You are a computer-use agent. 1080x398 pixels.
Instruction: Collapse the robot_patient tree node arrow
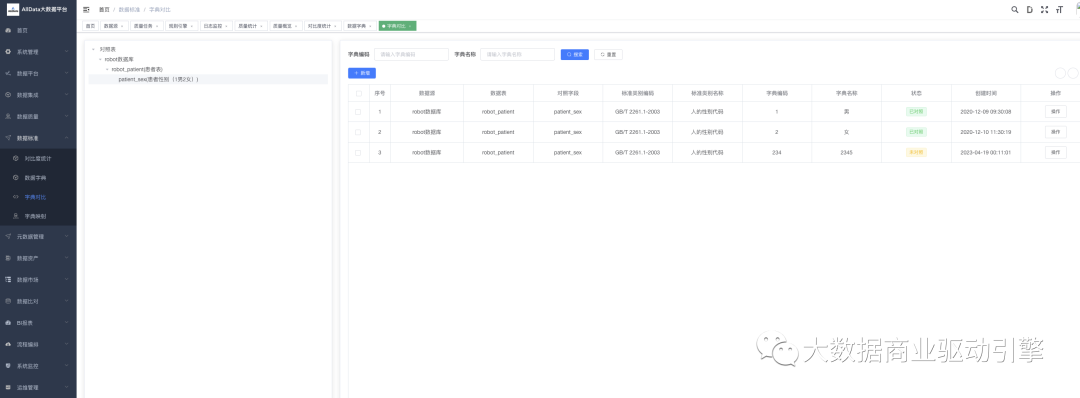(107, 70)
